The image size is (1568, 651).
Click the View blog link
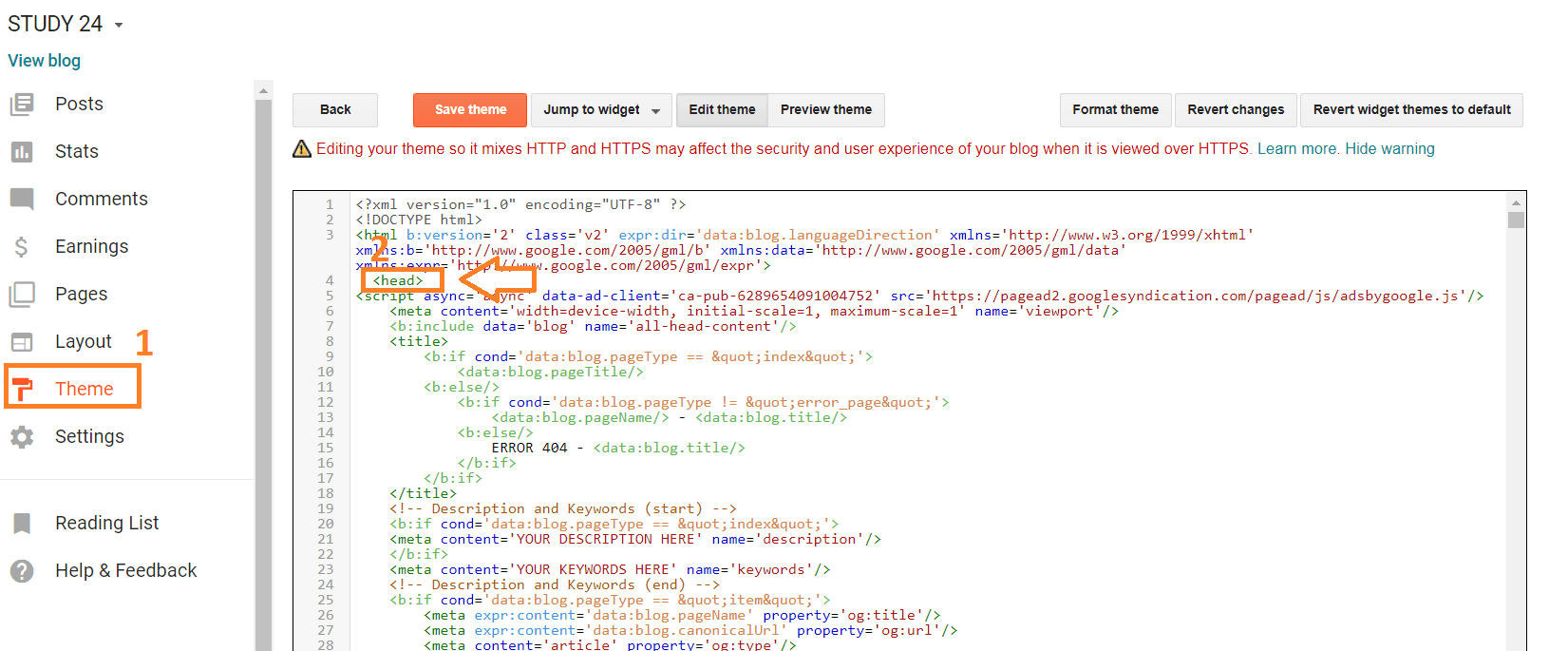(45, 61)
